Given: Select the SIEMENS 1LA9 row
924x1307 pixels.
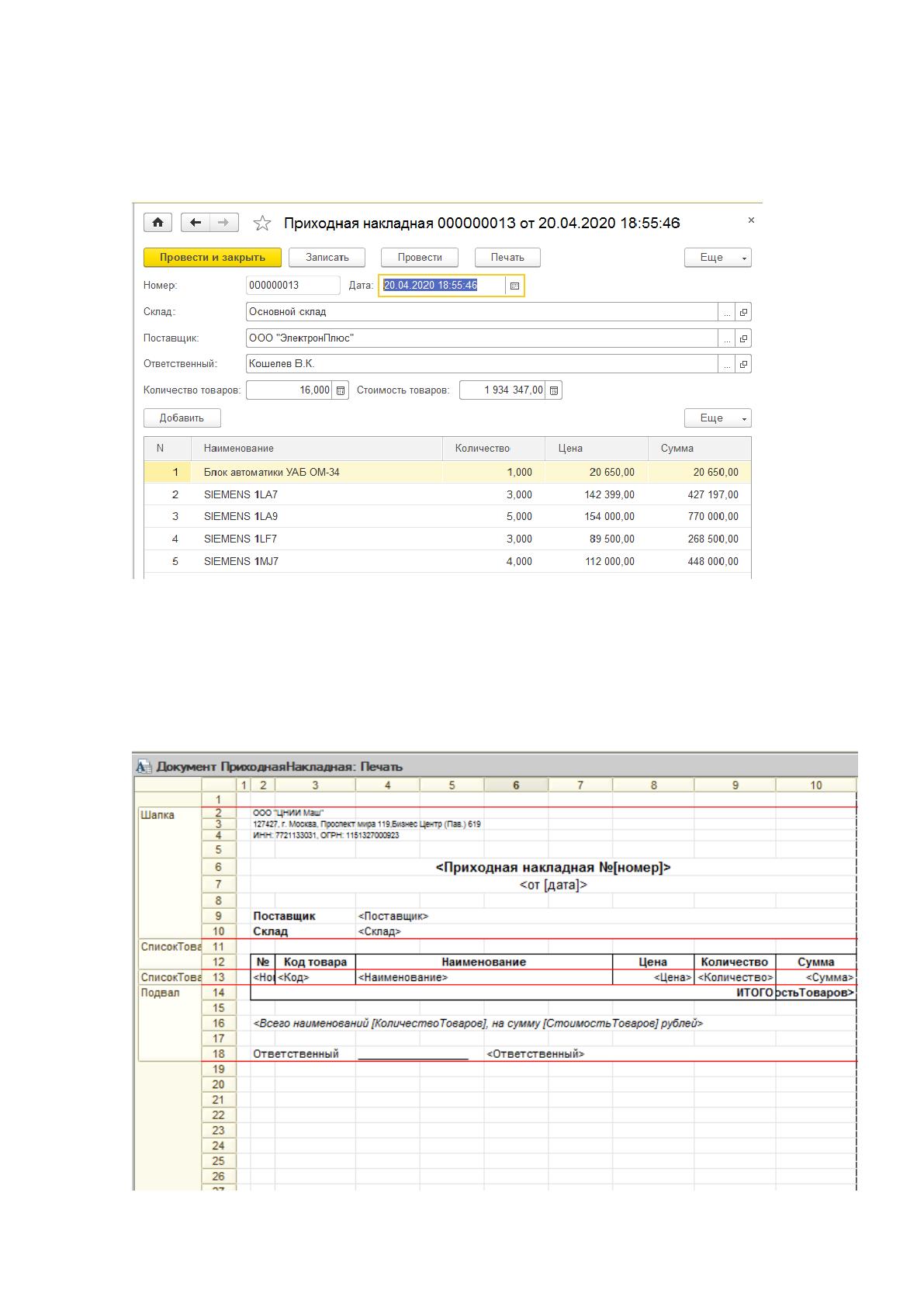Looking at the screenshot, I should (448, 517).
